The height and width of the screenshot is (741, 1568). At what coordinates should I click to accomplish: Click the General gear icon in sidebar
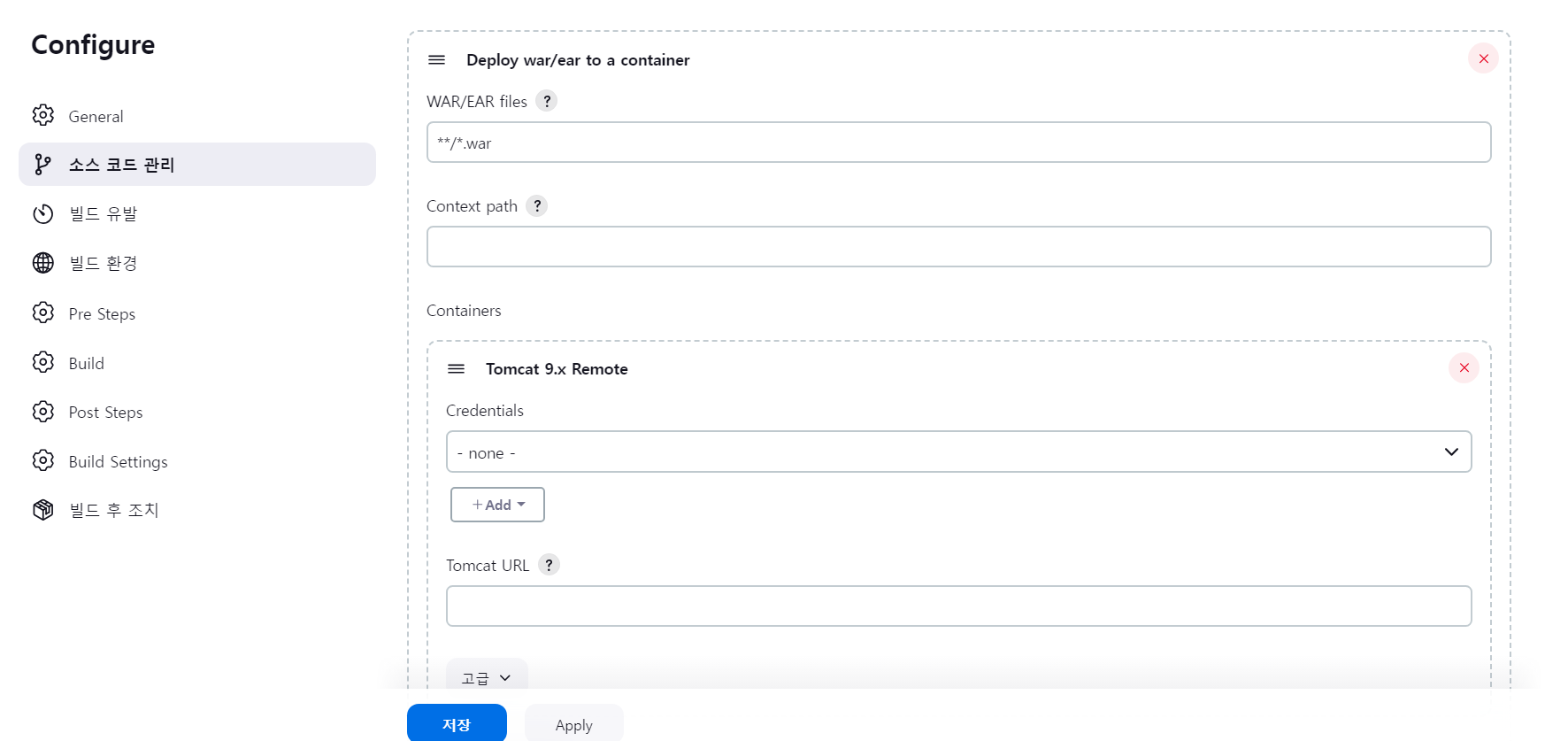(x=43, y=115)
